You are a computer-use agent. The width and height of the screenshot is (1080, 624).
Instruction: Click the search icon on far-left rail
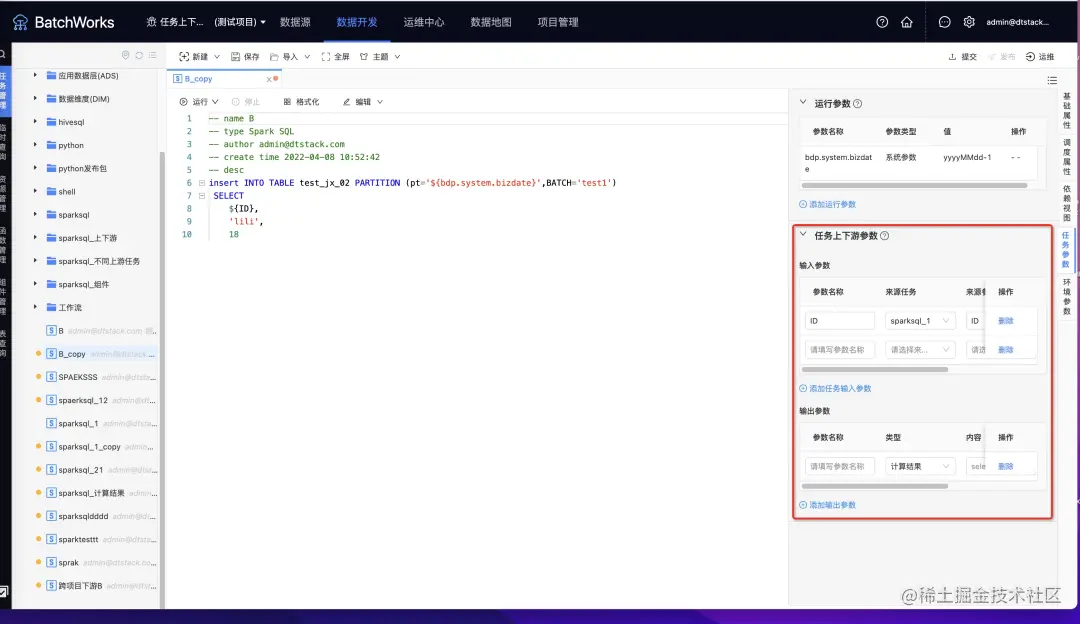3,54
